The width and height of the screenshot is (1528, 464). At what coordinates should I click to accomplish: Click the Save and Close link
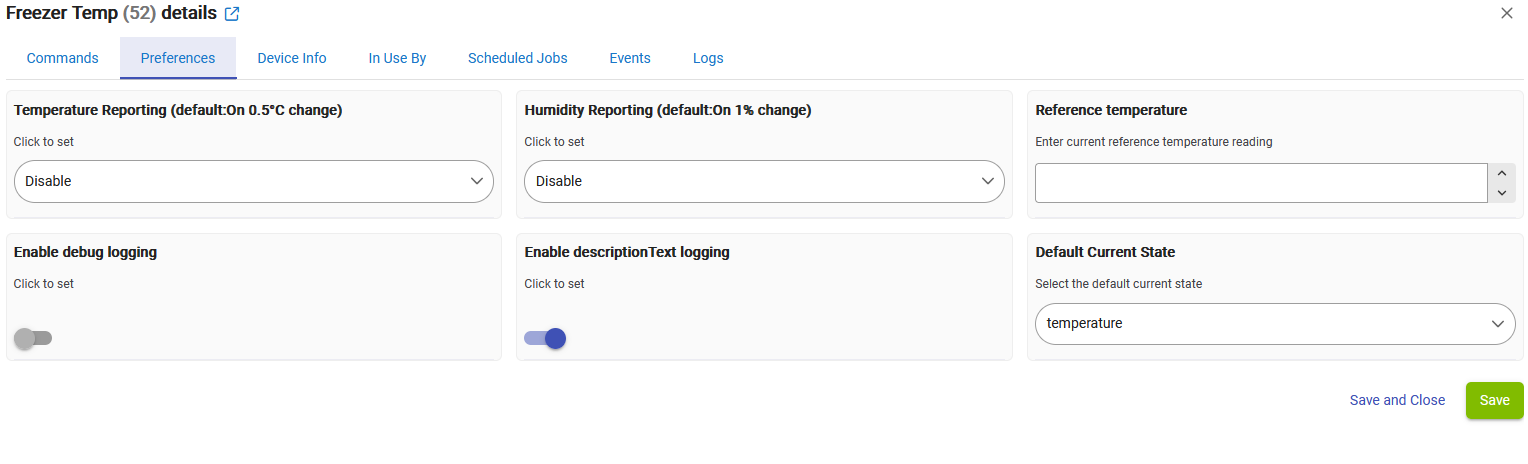point(1397,400)
